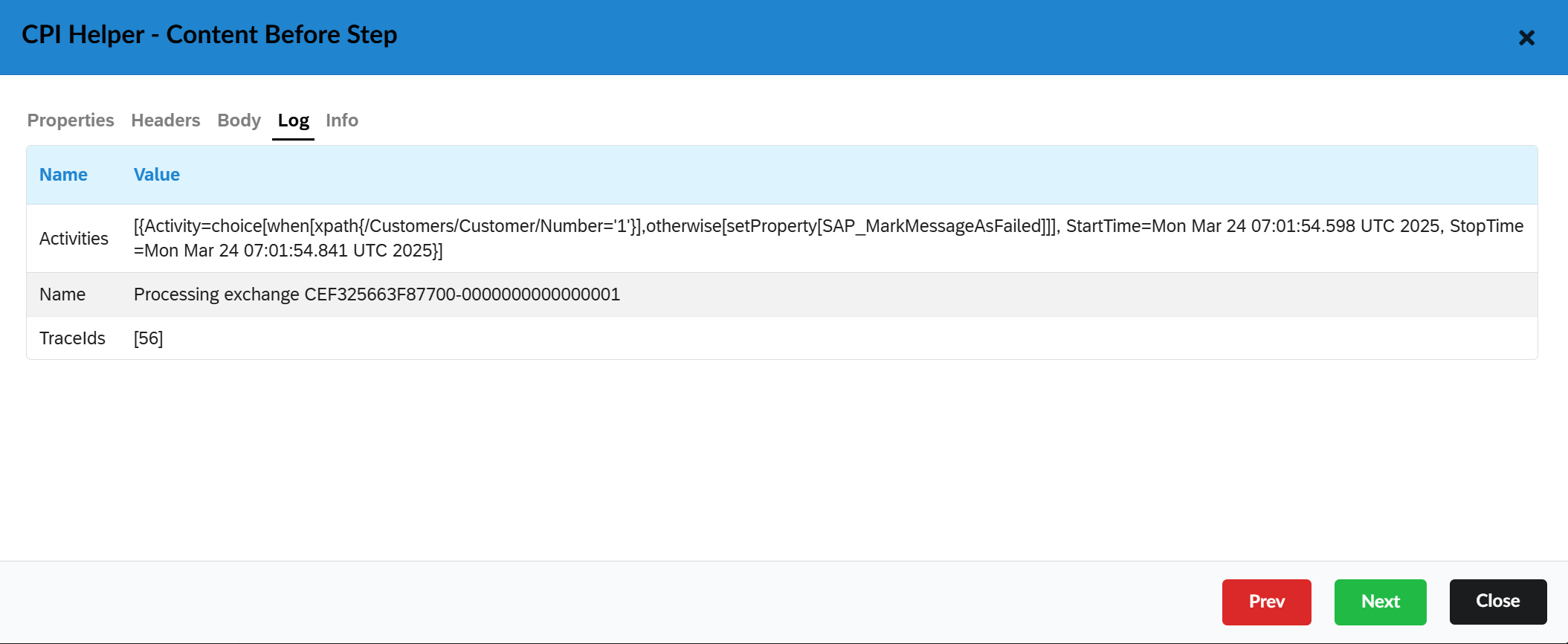Image resolution: width=1568 pixels, height=644 pixels.
Task: Click the black Close button
Action: [1497, 602]
